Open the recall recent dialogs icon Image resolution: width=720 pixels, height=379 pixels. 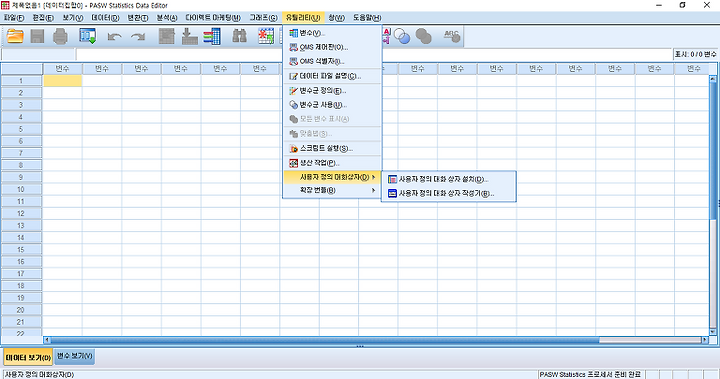pyautogui.click(x=87, y=36)
